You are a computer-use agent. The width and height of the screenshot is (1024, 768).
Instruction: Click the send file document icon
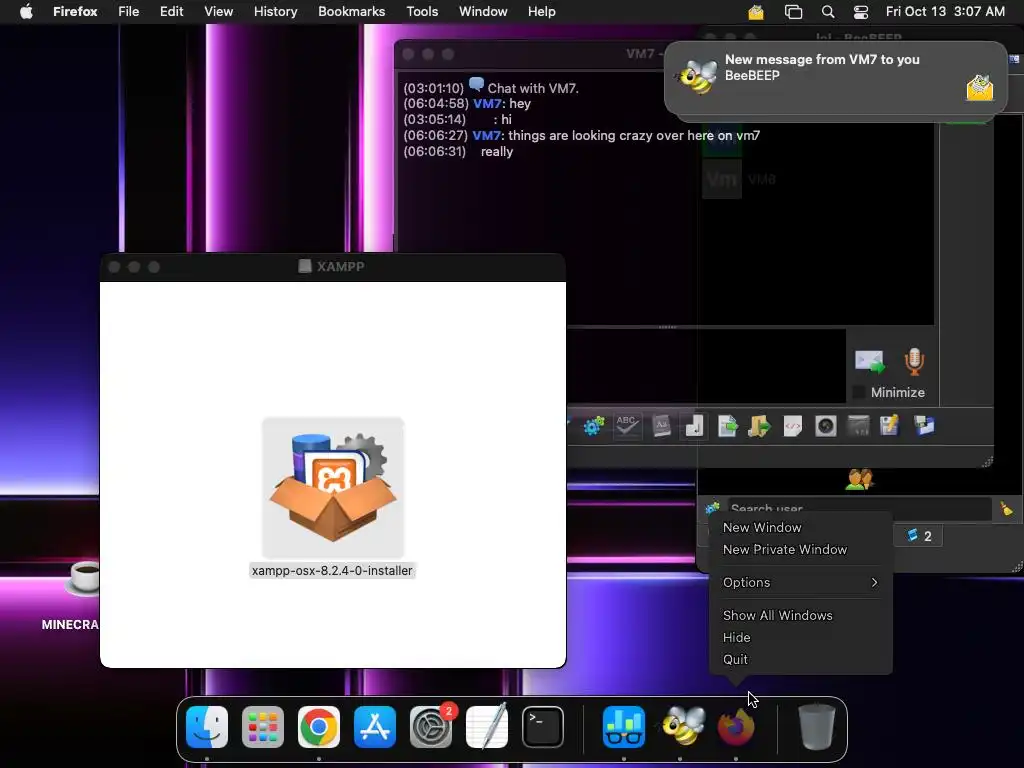(x=727, y=426)
